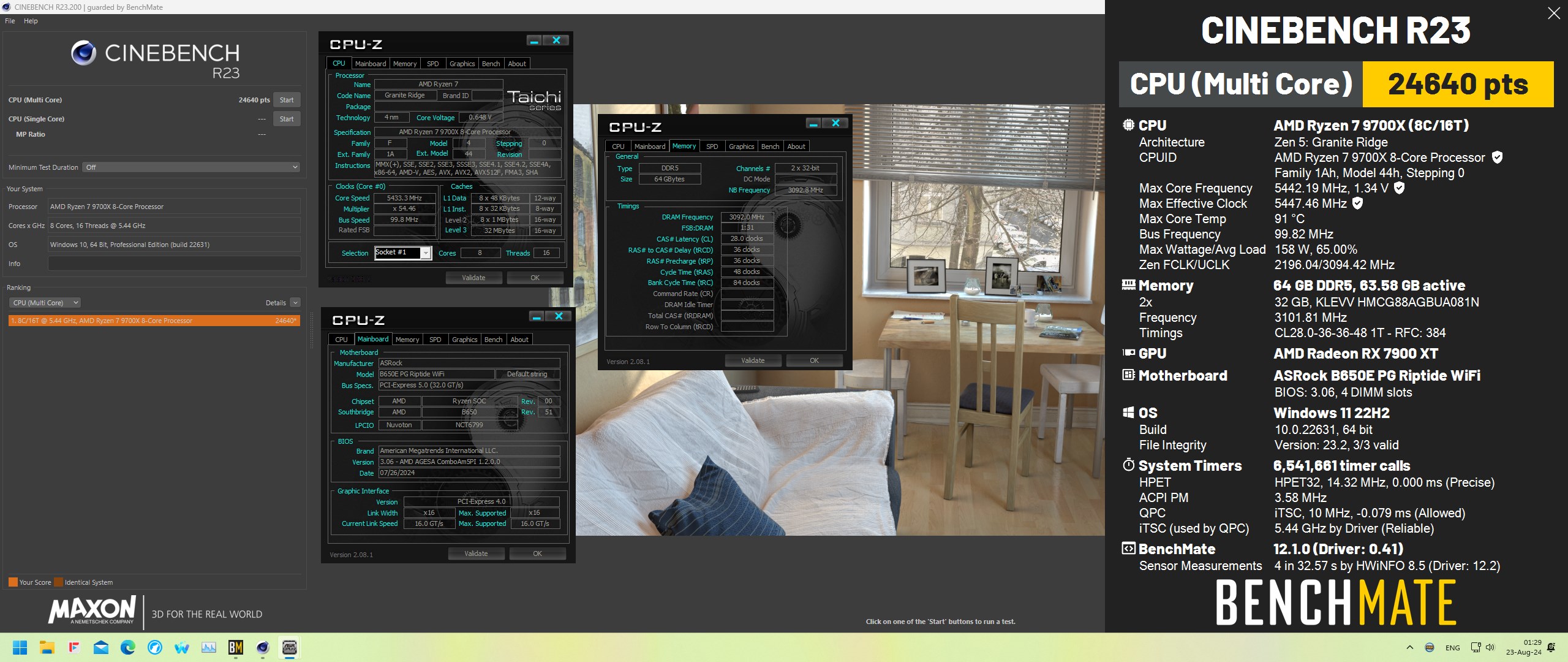Open Graphics tab in top CPU-Z window
The image size is (1568, 662).
point(462,64)
